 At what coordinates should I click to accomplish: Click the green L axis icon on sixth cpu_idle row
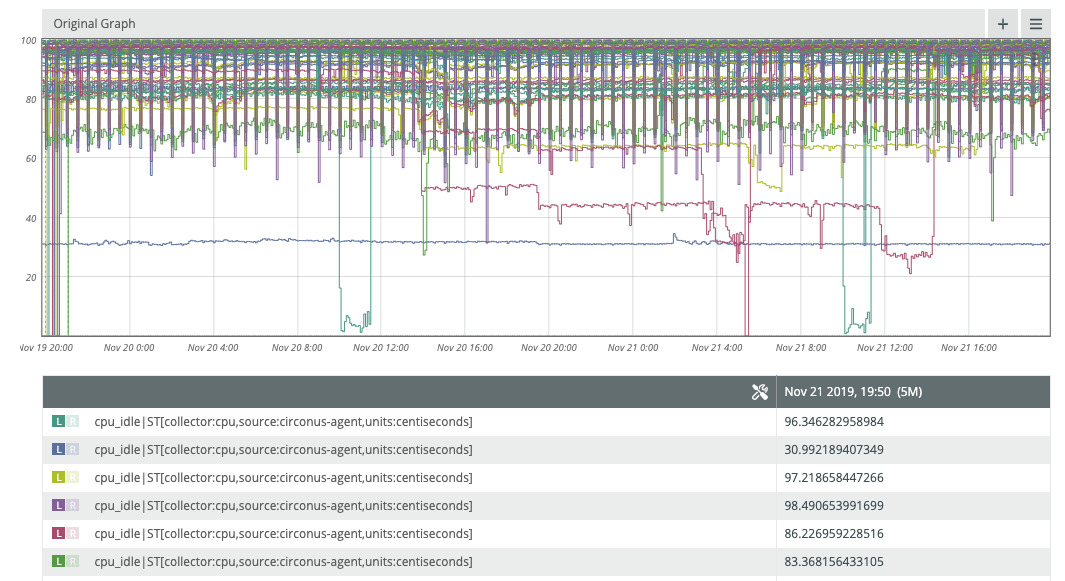point(58,561)
